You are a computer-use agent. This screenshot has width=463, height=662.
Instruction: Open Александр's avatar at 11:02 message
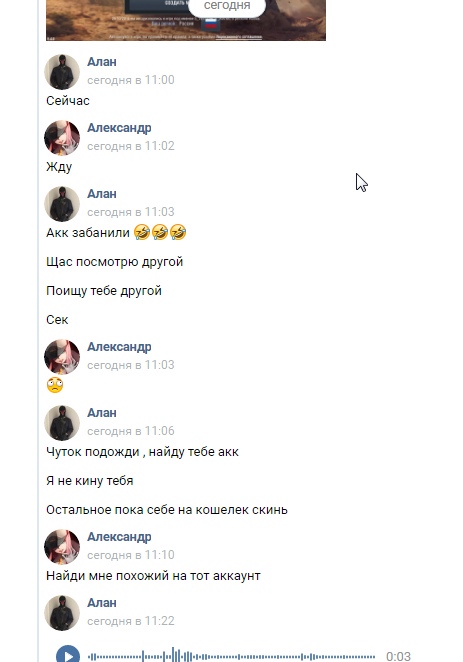(x=62, y=138)
